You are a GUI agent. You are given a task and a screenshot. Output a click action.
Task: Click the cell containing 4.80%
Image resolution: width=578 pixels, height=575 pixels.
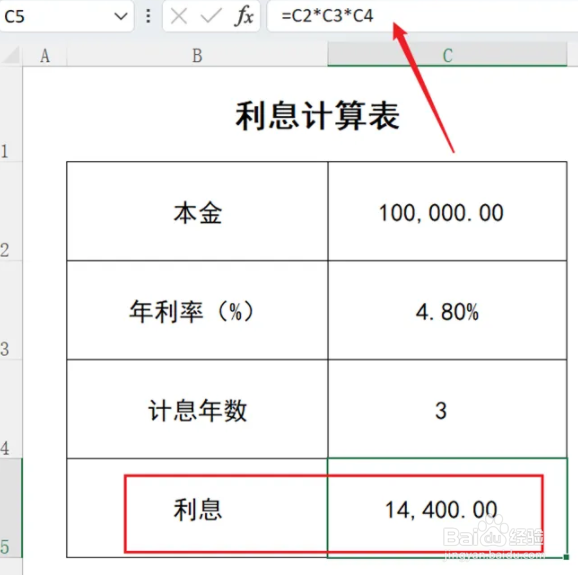[x=447, y=310]
